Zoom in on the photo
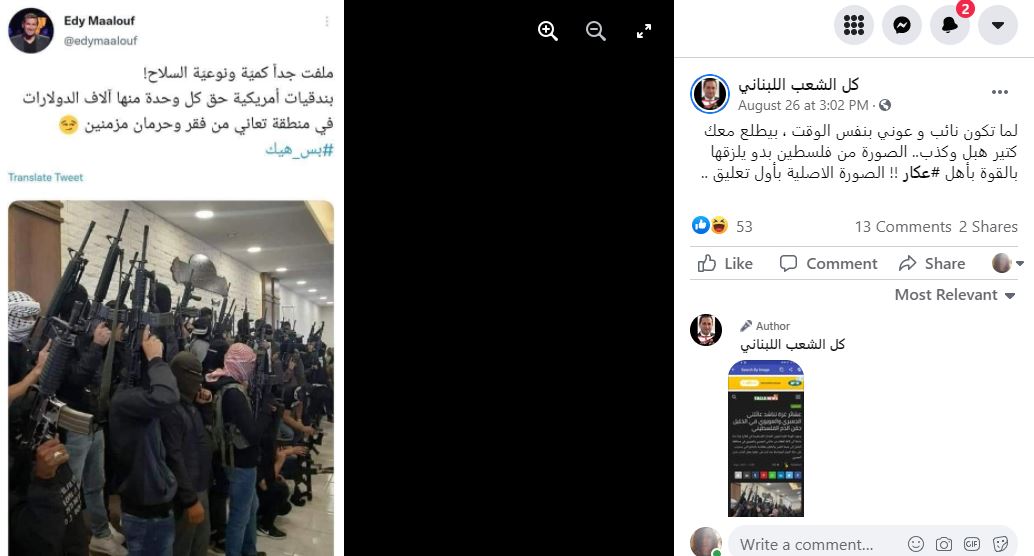The height and width of the screenshot is (556, 1034). click(547, 30)
